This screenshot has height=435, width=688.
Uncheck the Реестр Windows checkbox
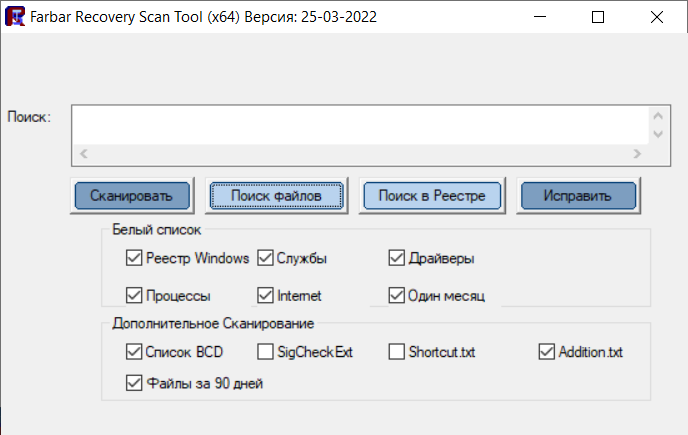(x=134, y=258)
